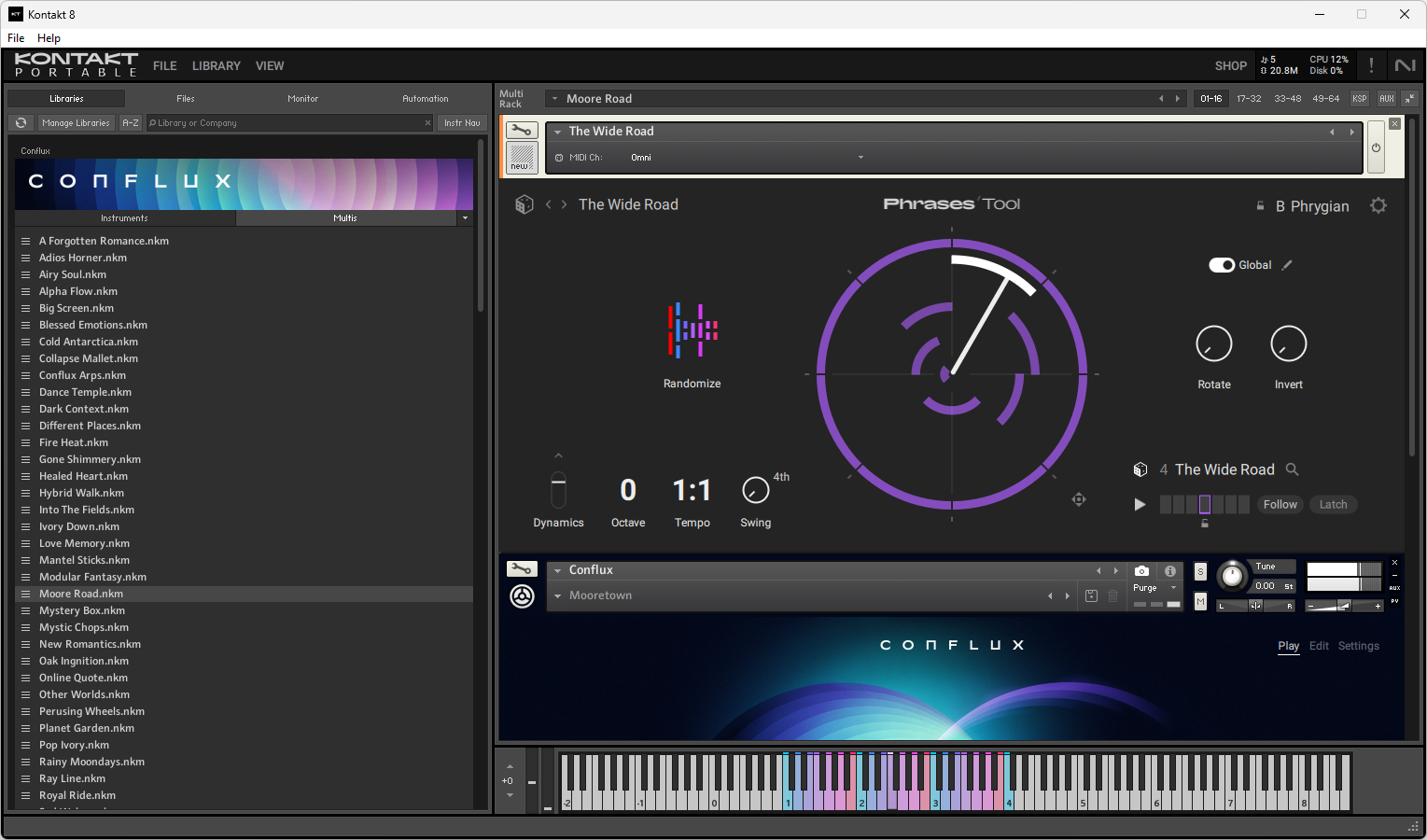Image resolution: width=1427 pixels, height=840 pixels.
Task: Refresh the library list
Action: (21, 123)
